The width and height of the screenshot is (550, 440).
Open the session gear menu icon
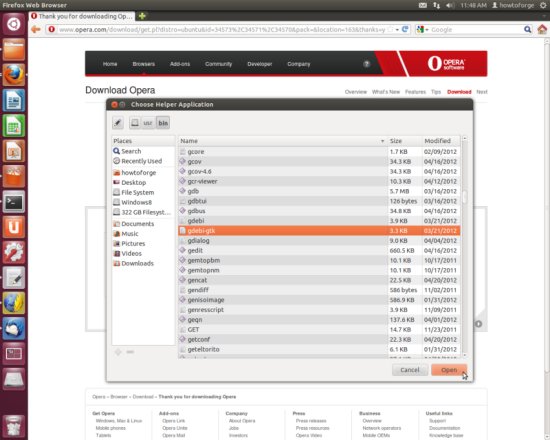coord(543,5)
